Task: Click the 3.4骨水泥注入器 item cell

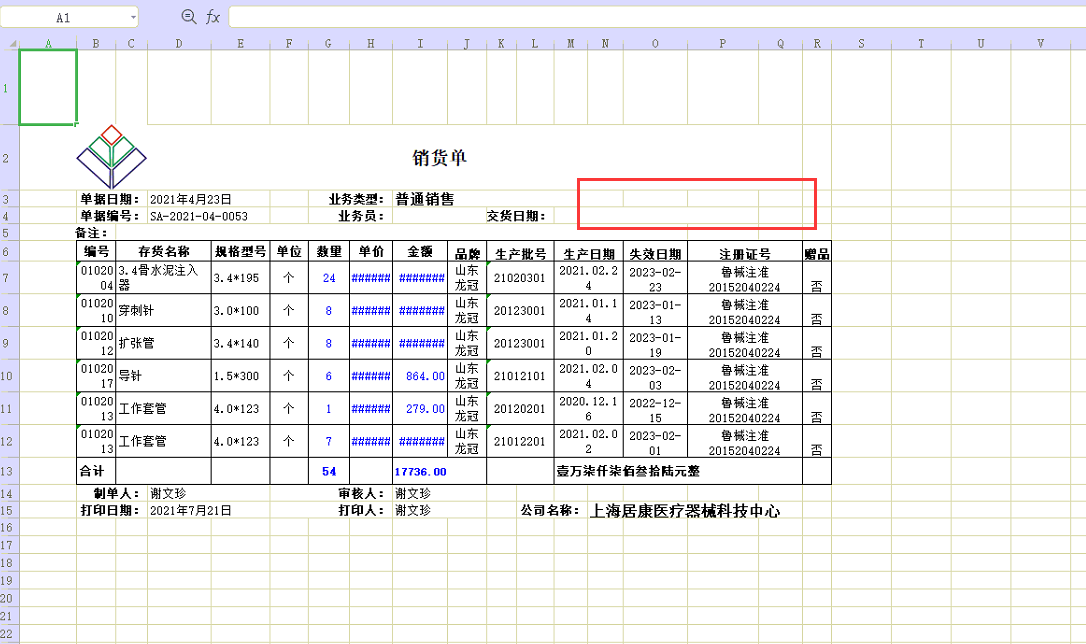Action: (x=163, y=278)
